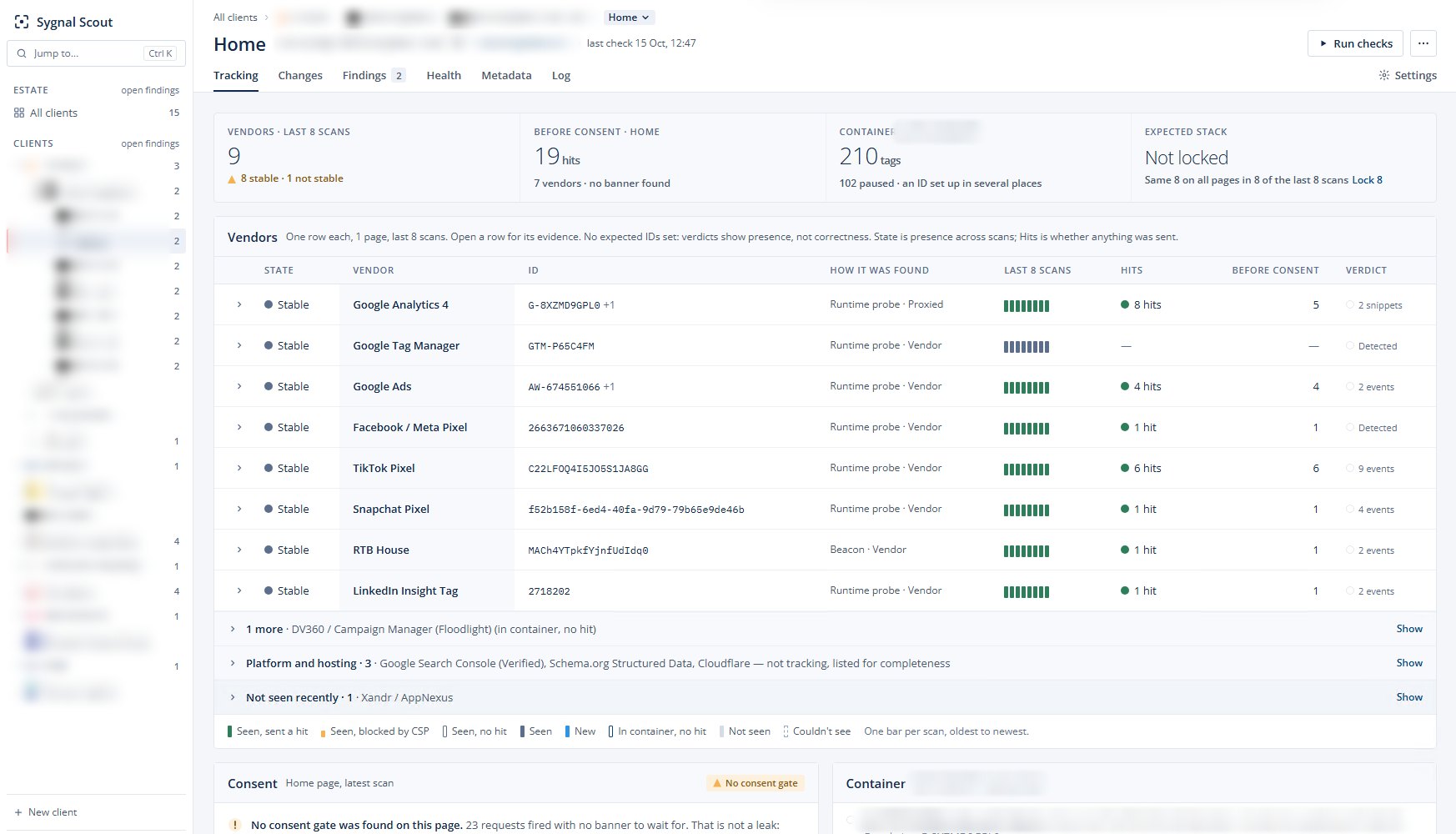1456x834 pixels.
Task: Click the Jump to search field
Action: coord(96,53)
